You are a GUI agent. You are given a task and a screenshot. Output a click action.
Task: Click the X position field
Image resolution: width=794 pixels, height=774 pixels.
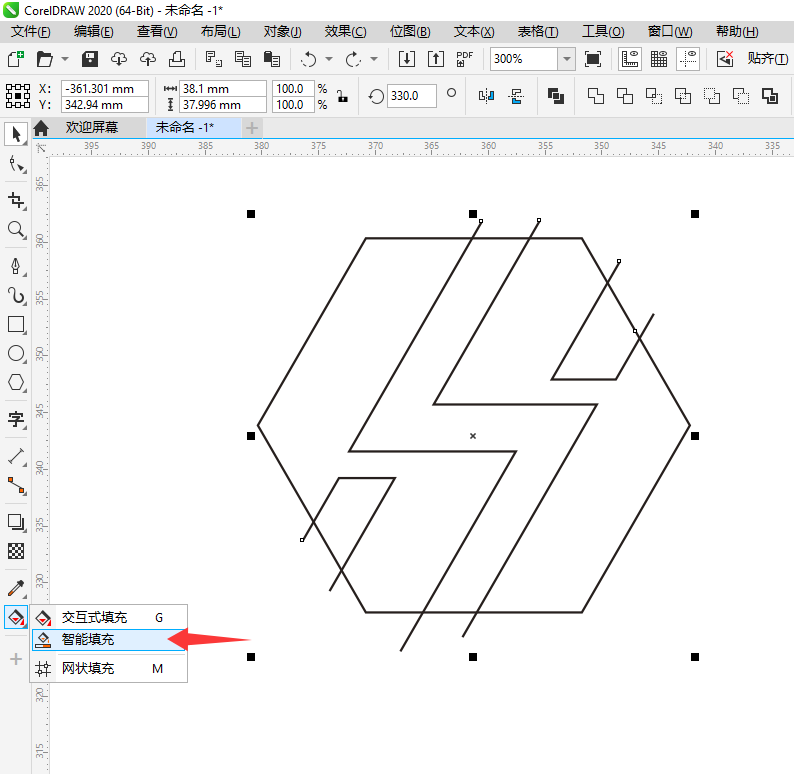click(105, 89)
